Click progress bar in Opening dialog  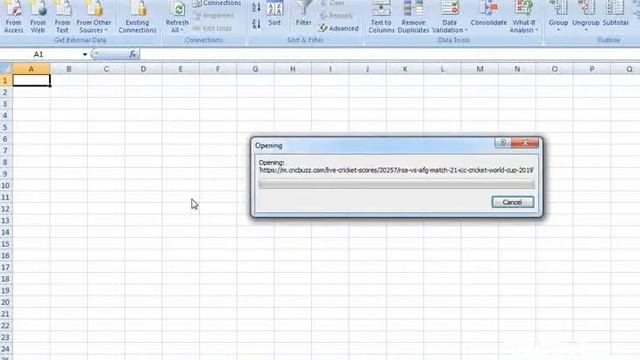[x=396, y=184]
